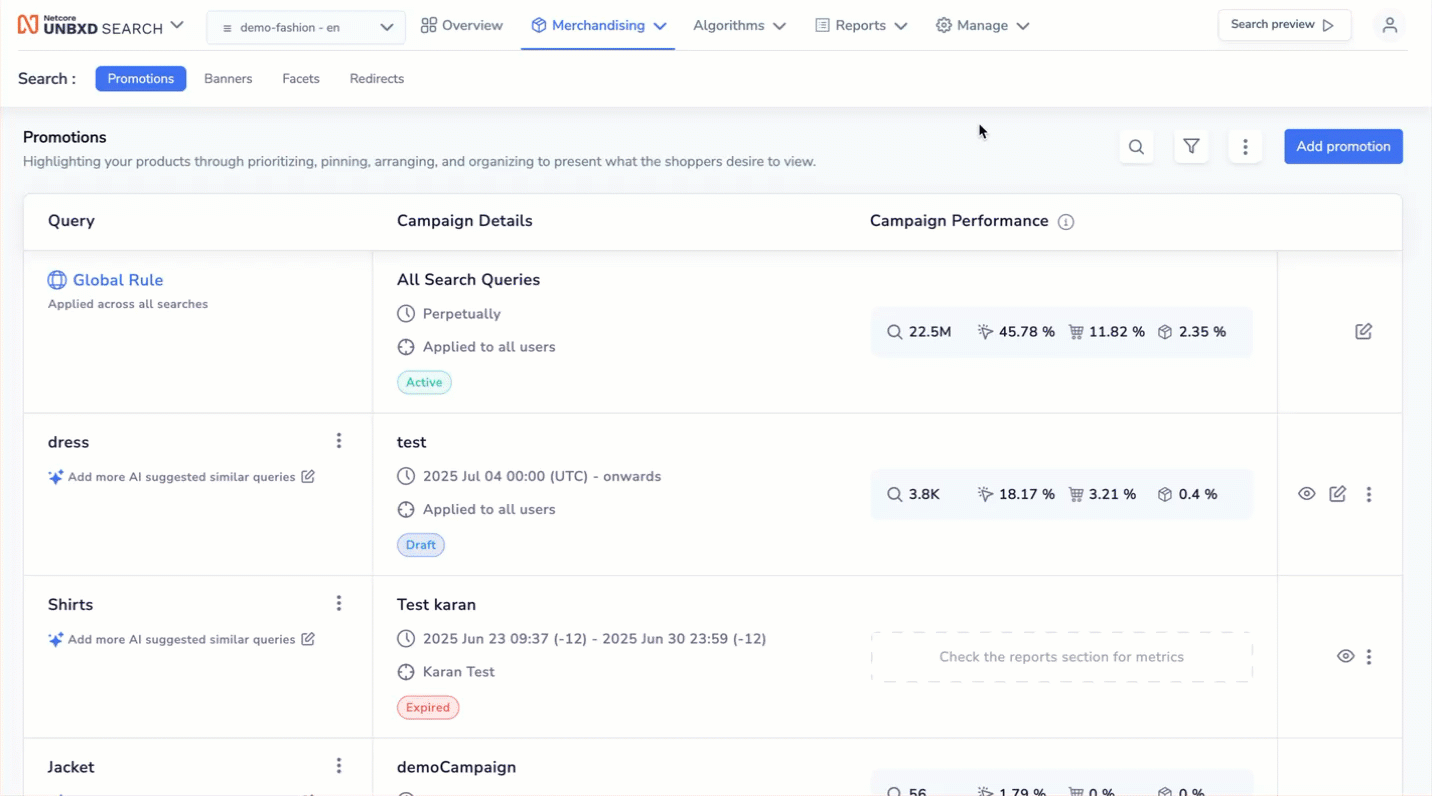This screenshot has width=1432, height=796.
Task: Click the Search preview button
Action: (x=1284, y=25)
